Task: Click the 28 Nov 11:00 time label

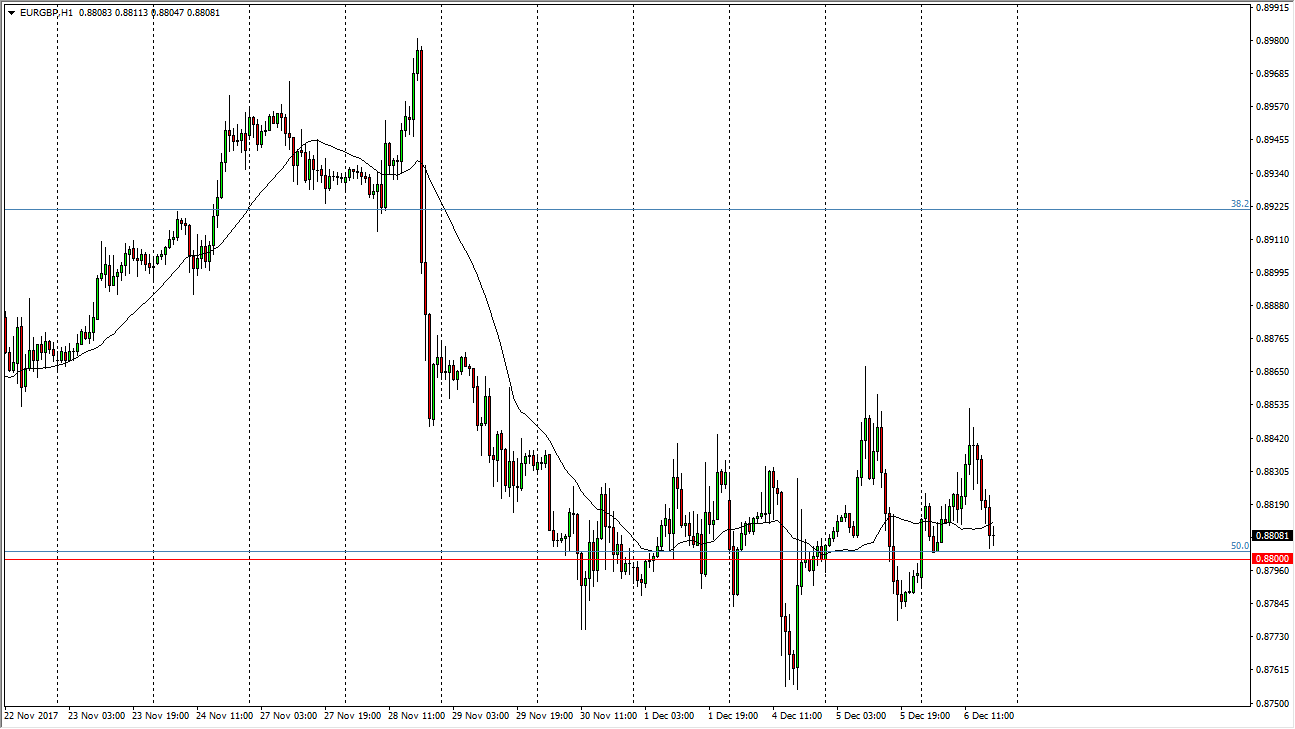Action: click(x=418, y=716)
